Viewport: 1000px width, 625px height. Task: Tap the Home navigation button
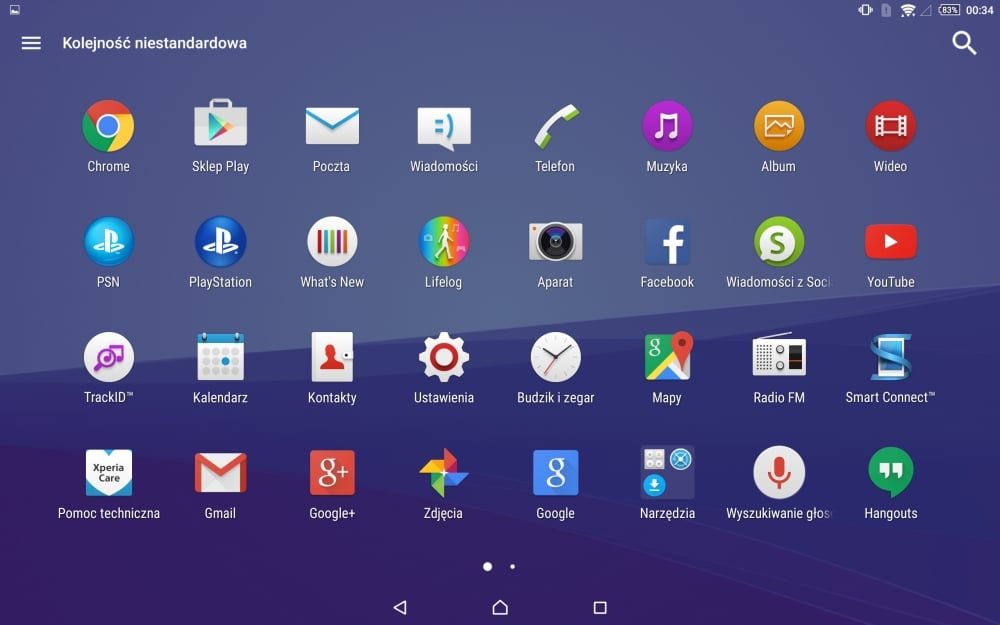(500, 607)
